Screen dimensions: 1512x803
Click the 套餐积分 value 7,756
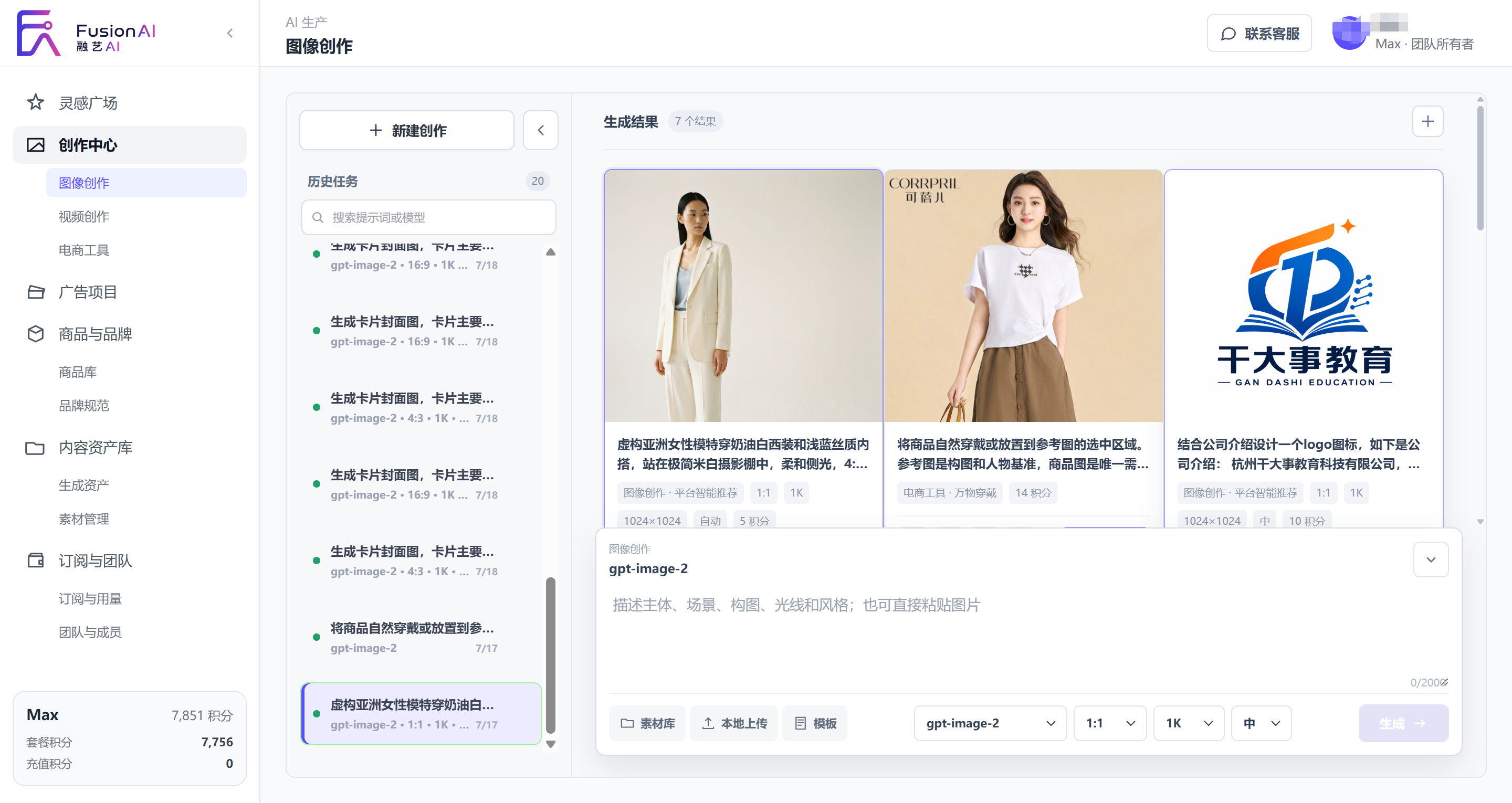217,743
